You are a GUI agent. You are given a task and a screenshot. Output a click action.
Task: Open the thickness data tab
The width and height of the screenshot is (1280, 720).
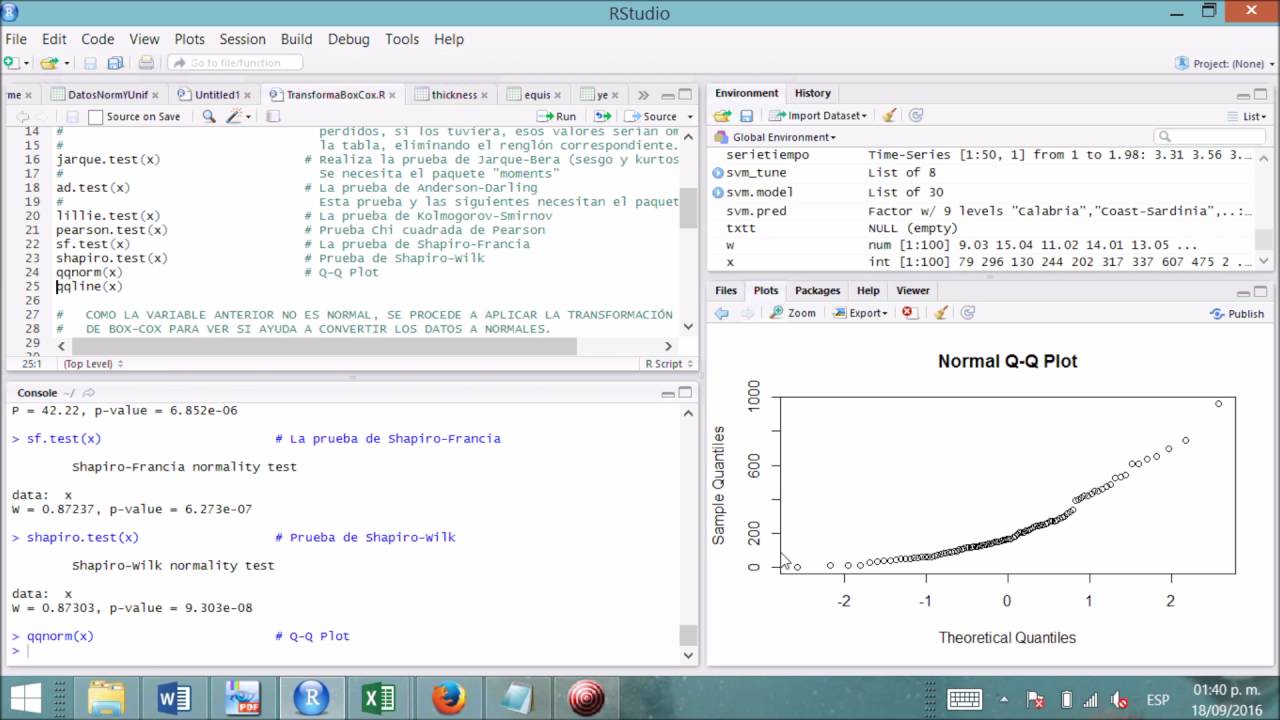[x=454, y=95]
